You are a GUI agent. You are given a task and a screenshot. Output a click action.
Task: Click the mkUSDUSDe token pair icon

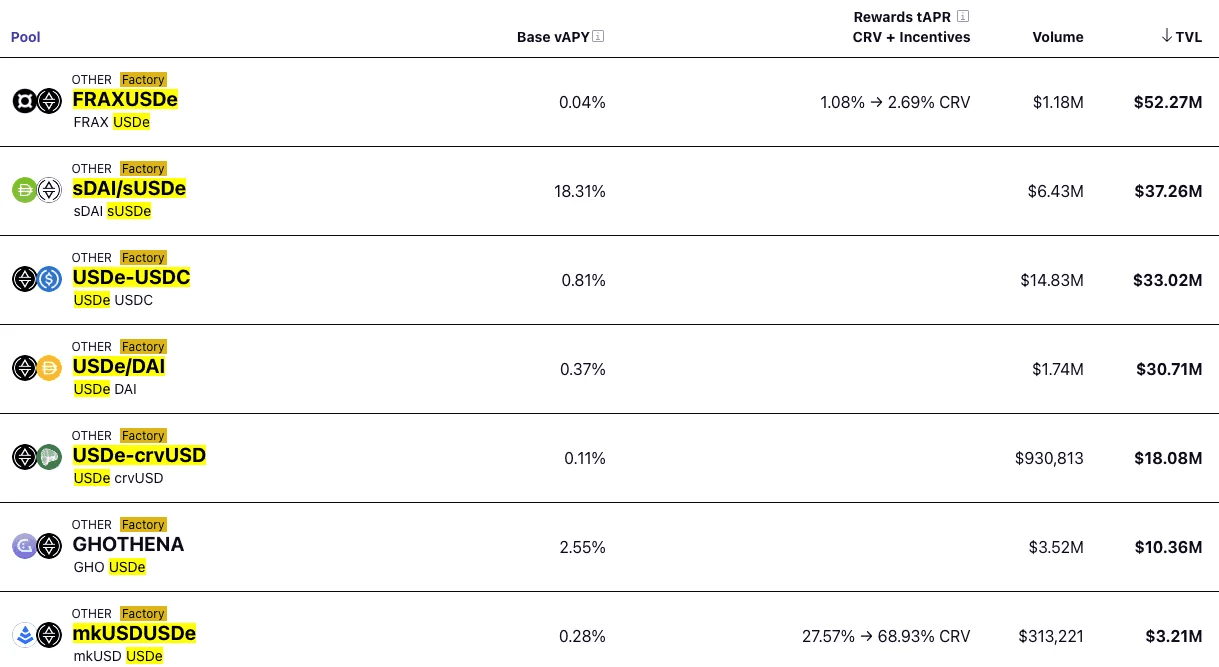point(37,635)
